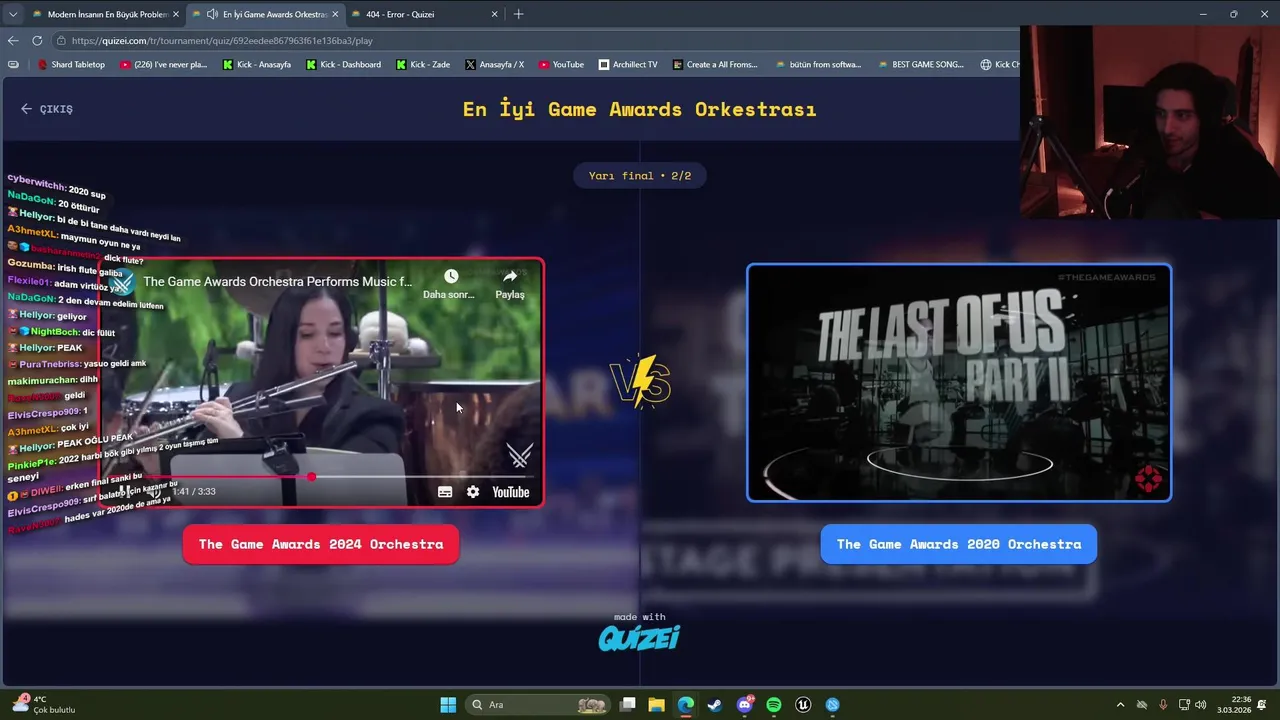
Task: Click the Quizei logo at the bottom
Action: point(639,637)
